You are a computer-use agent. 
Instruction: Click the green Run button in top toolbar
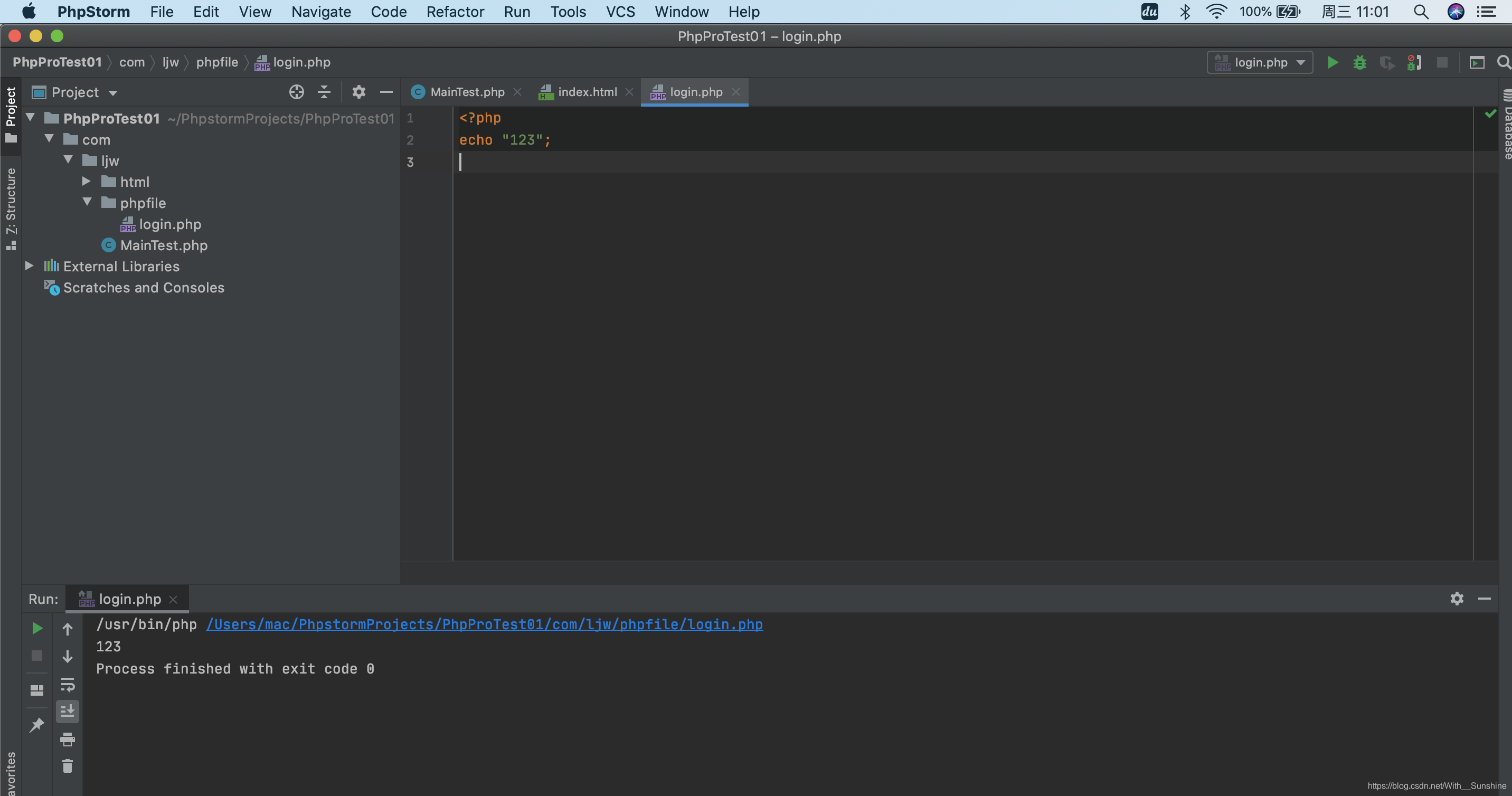(1333, 62)
